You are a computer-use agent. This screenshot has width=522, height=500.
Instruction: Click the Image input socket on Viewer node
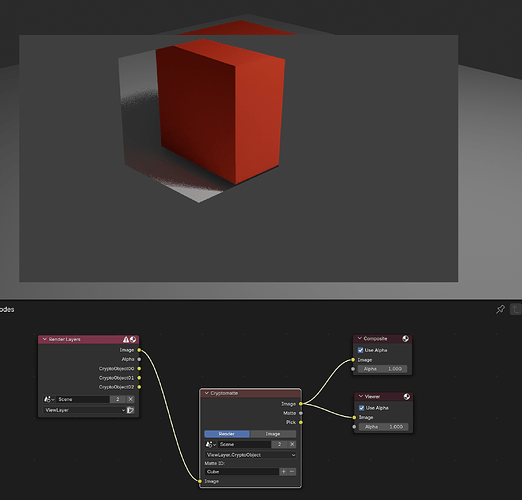(x=354, y=417)
